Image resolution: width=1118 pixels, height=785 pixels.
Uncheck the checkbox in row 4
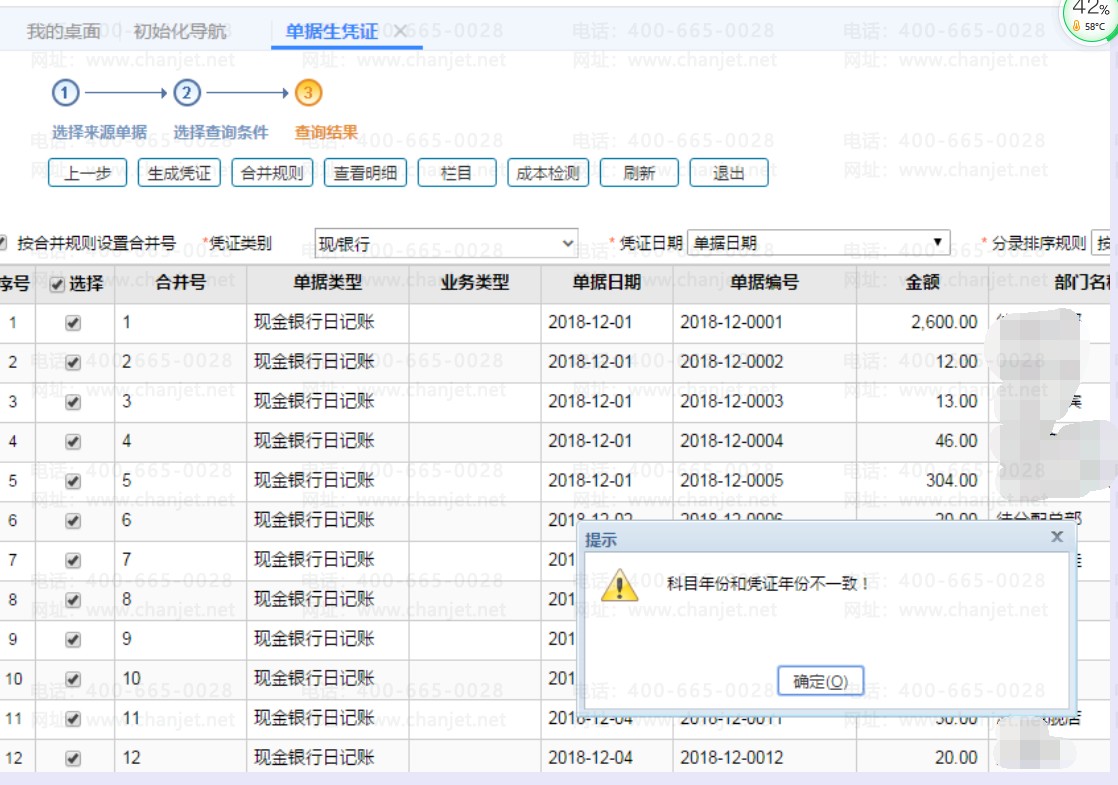coord(73,441)
